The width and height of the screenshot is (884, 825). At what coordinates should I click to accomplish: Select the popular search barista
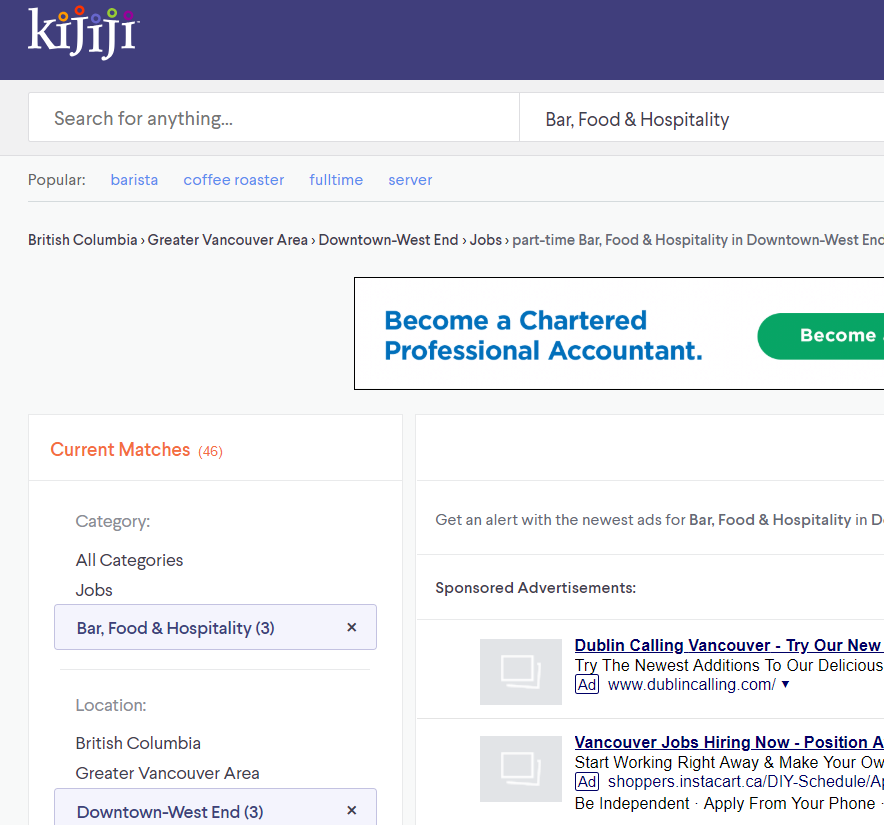(134, 180)
